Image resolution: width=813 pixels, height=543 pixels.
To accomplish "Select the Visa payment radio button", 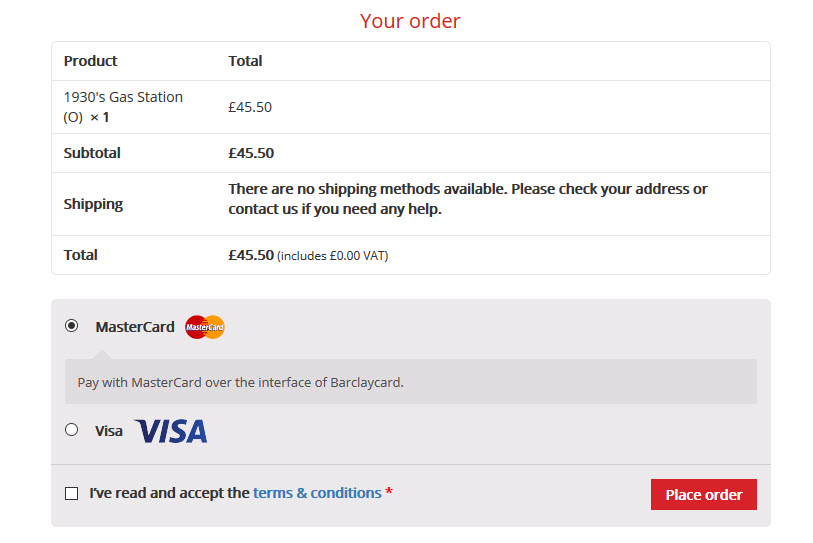I will (72, 429).
